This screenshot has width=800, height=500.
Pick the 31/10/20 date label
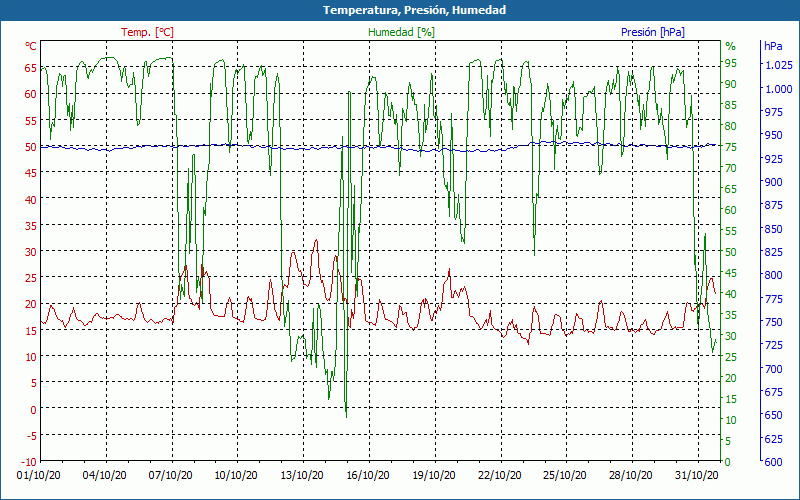pos(696,475)
